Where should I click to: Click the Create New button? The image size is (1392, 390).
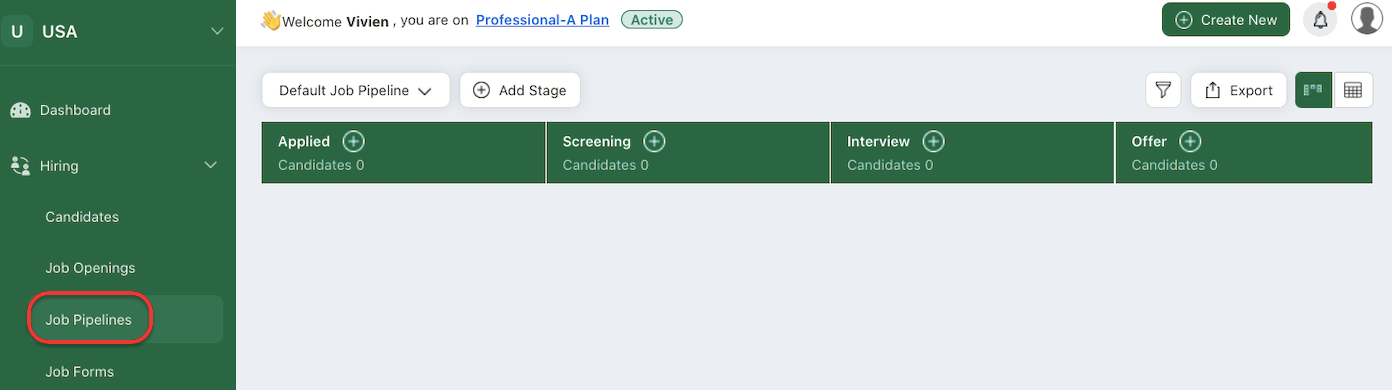pyautogui.click(x=1226, y=20)
